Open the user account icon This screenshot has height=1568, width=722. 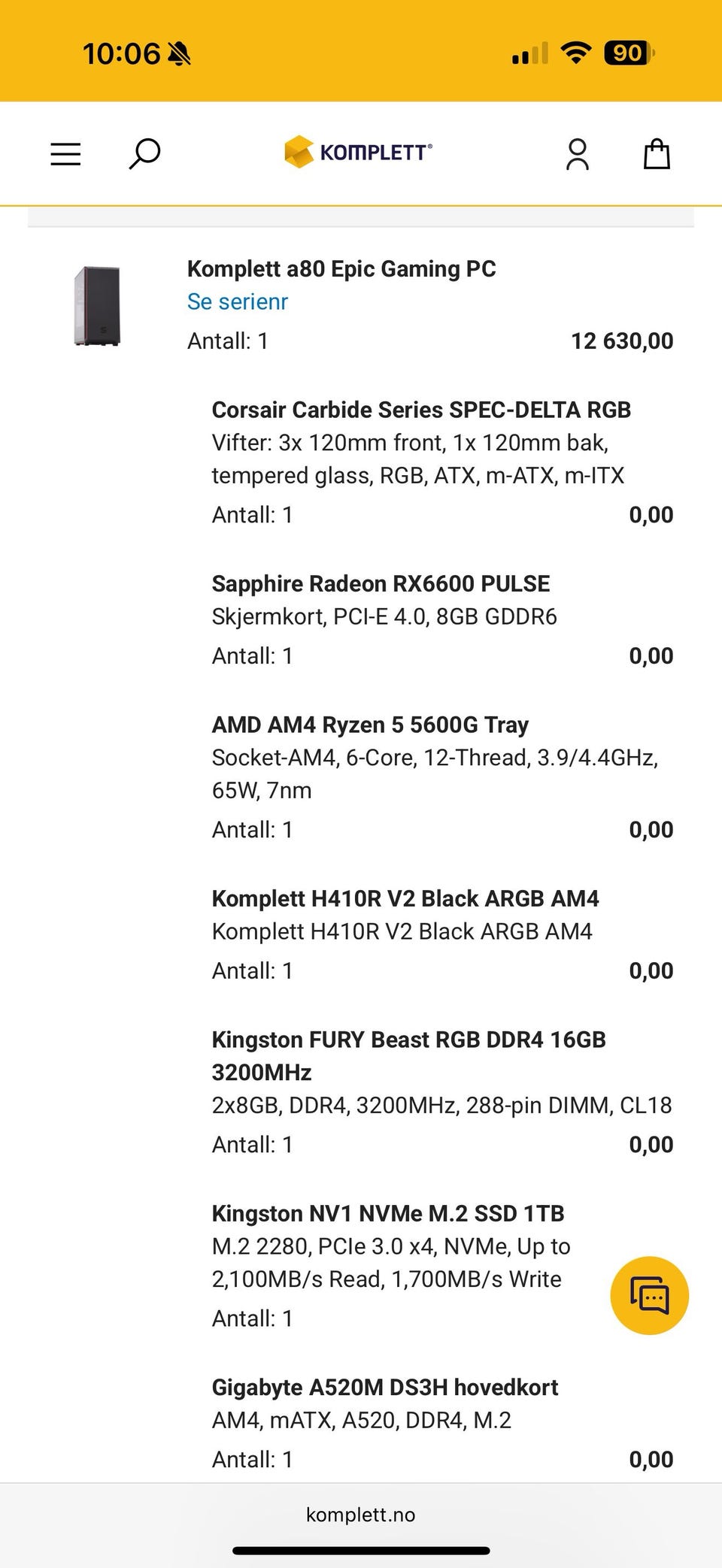(578, 154)
